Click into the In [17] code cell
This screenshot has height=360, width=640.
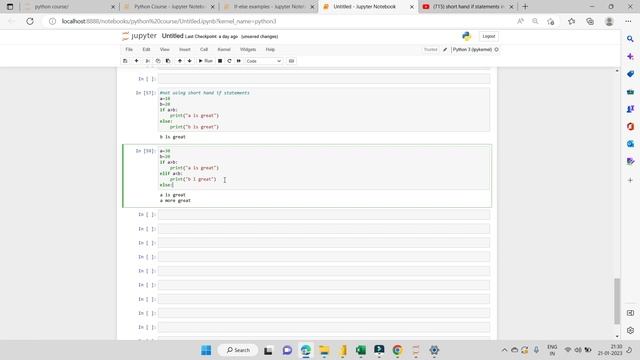[324, 110]
